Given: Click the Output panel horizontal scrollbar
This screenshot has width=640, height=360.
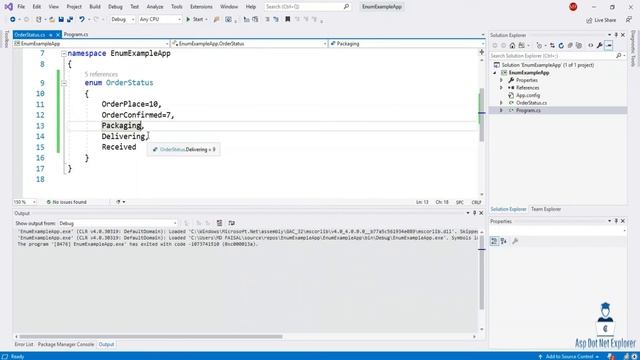Looking at the screenshot, I should (151, 337).
